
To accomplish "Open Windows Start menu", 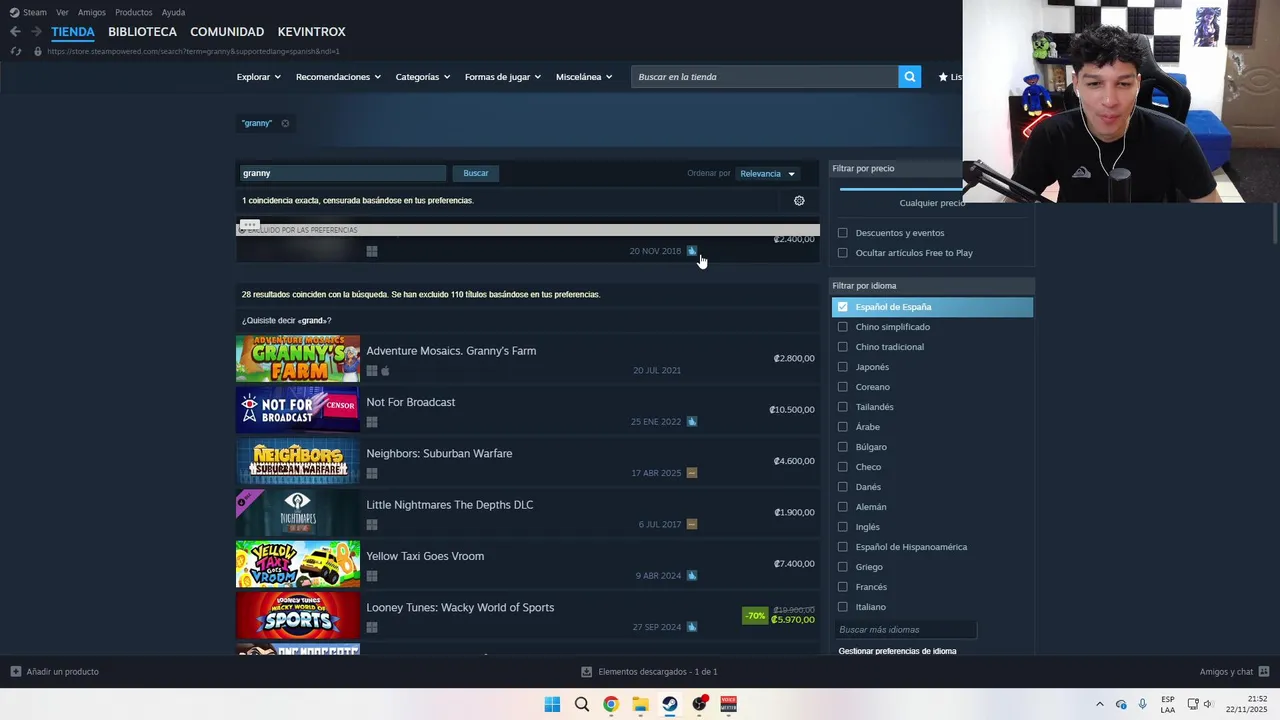I will tap(552, 704).
